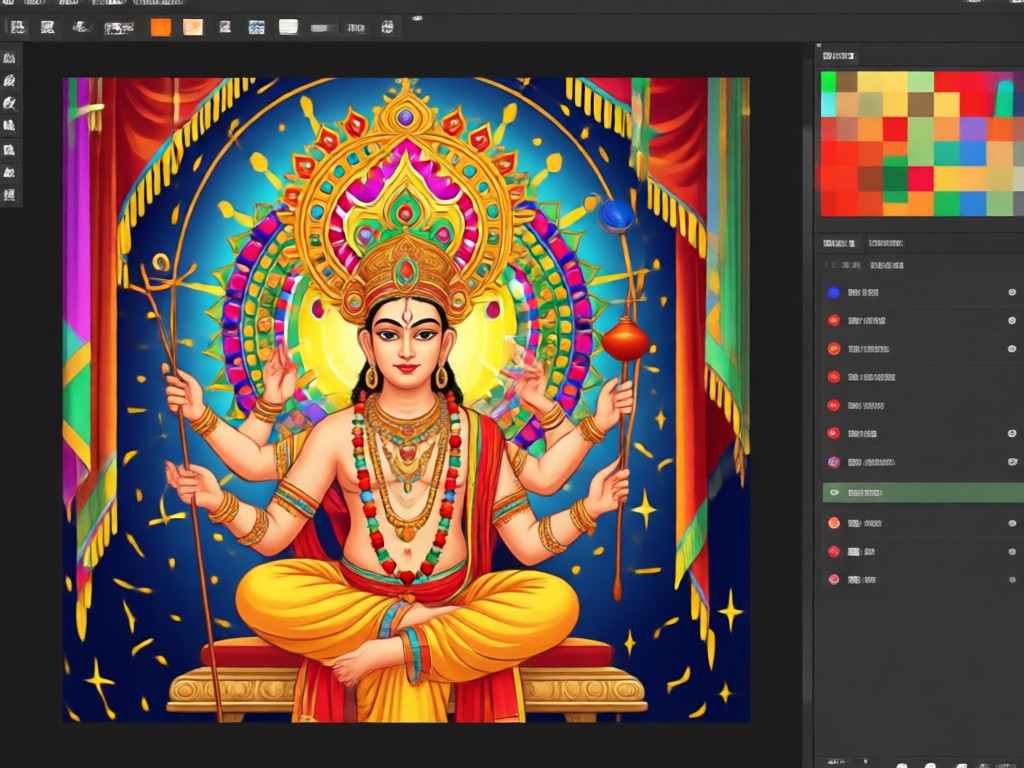
Task: Select the first tool in the left vertical toolbar
Action: click(10, 58)
